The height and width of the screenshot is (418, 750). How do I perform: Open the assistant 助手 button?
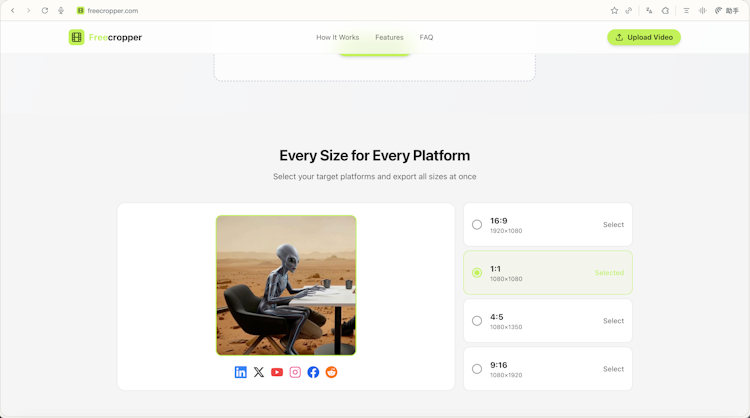(x=727, y=11)
